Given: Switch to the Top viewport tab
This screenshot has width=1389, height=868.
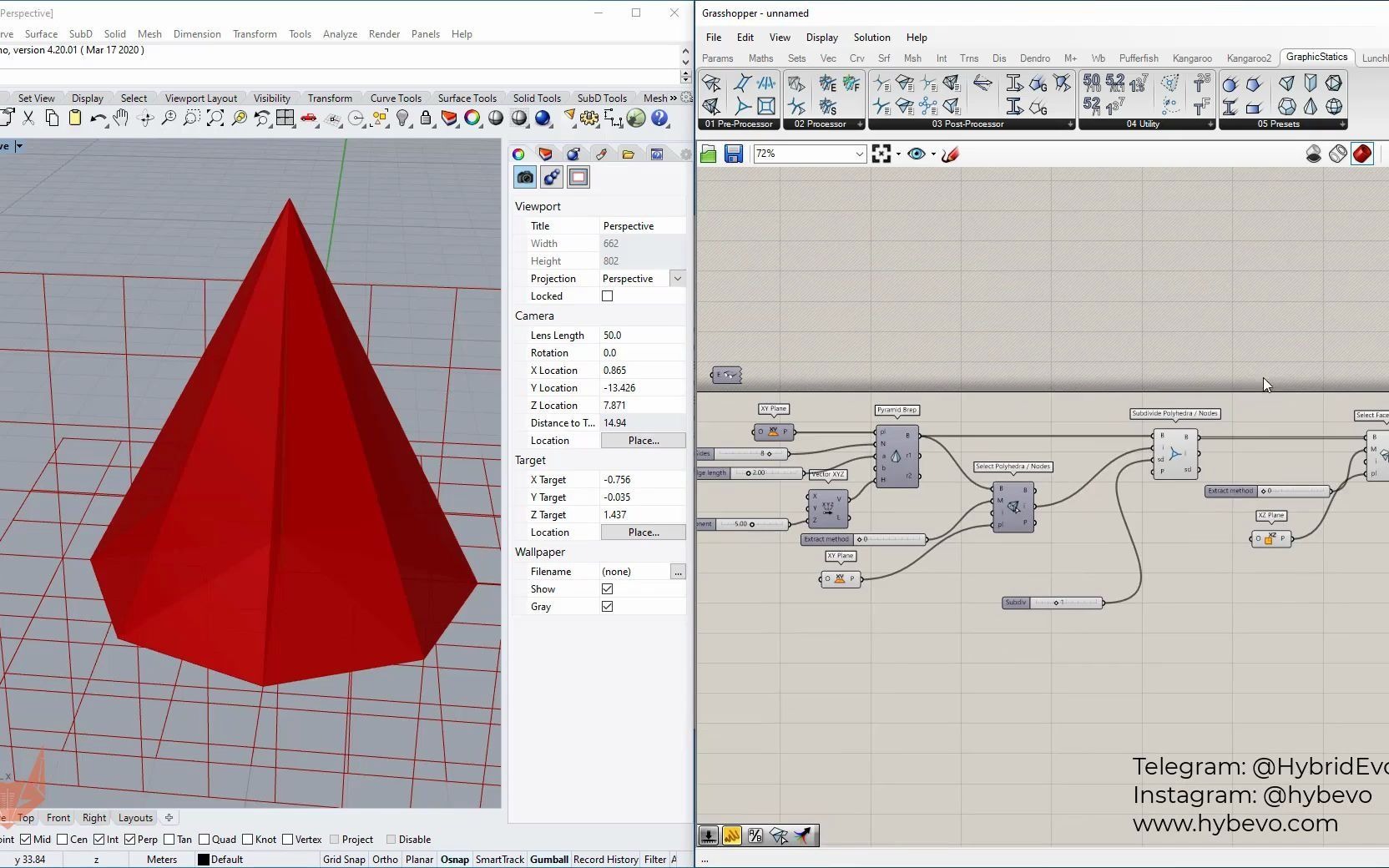Looking at the screenshot, I should coord(25,818).
